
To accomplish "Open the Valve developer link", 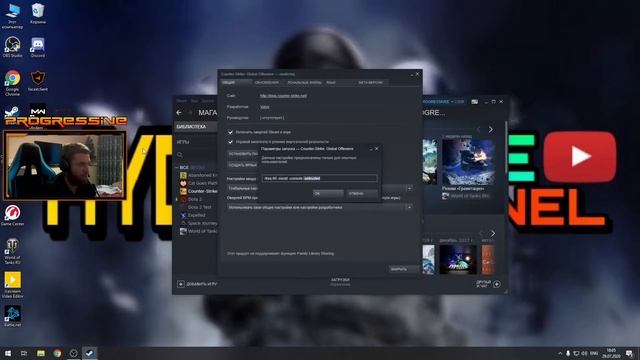I will [x=264, y=107].
